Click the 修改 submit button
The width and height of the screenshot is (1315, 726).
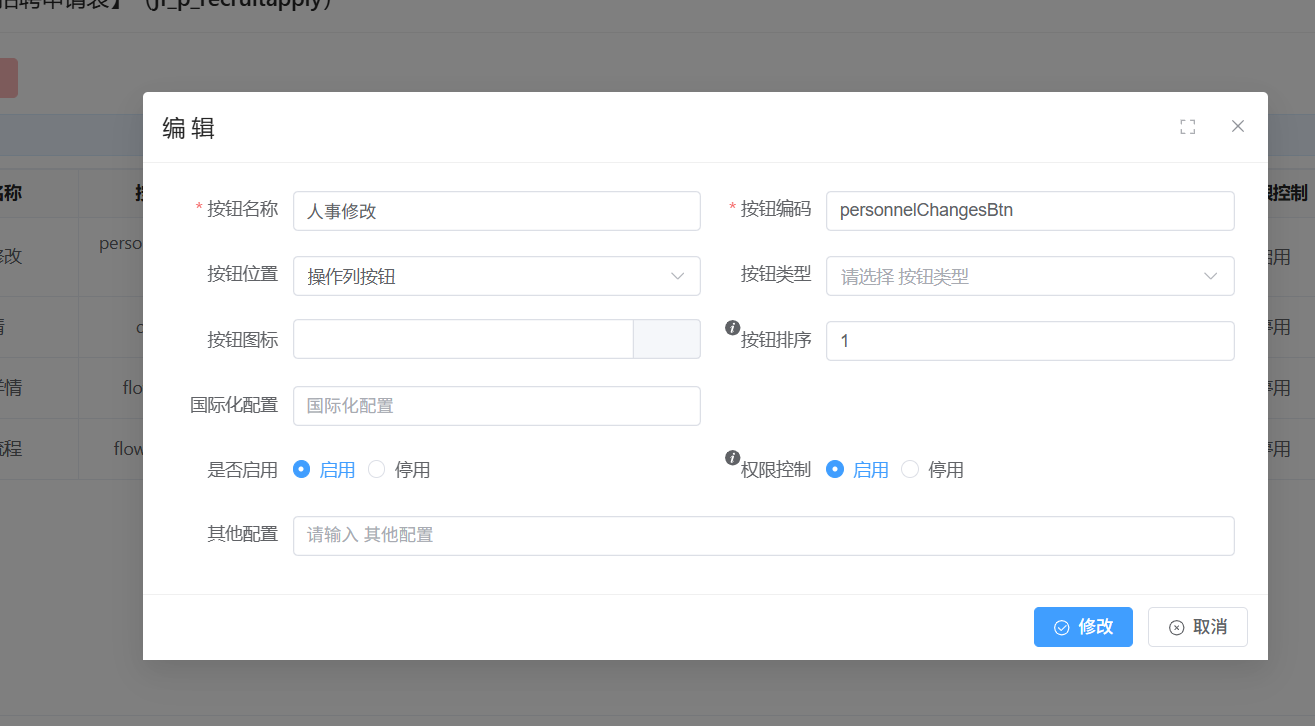tap(1083, 627)
